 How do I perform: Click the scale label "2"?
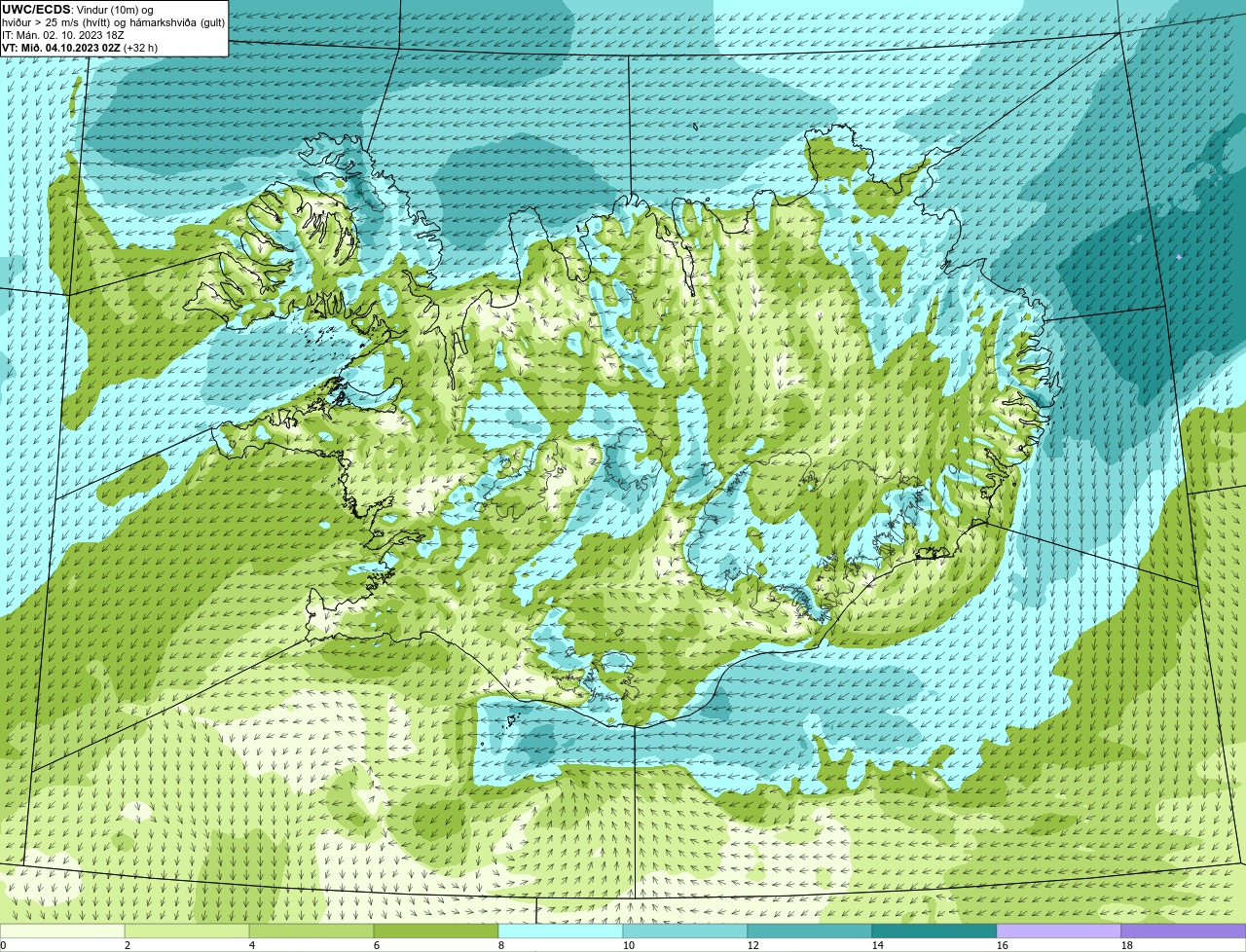[x=128, y=945]
